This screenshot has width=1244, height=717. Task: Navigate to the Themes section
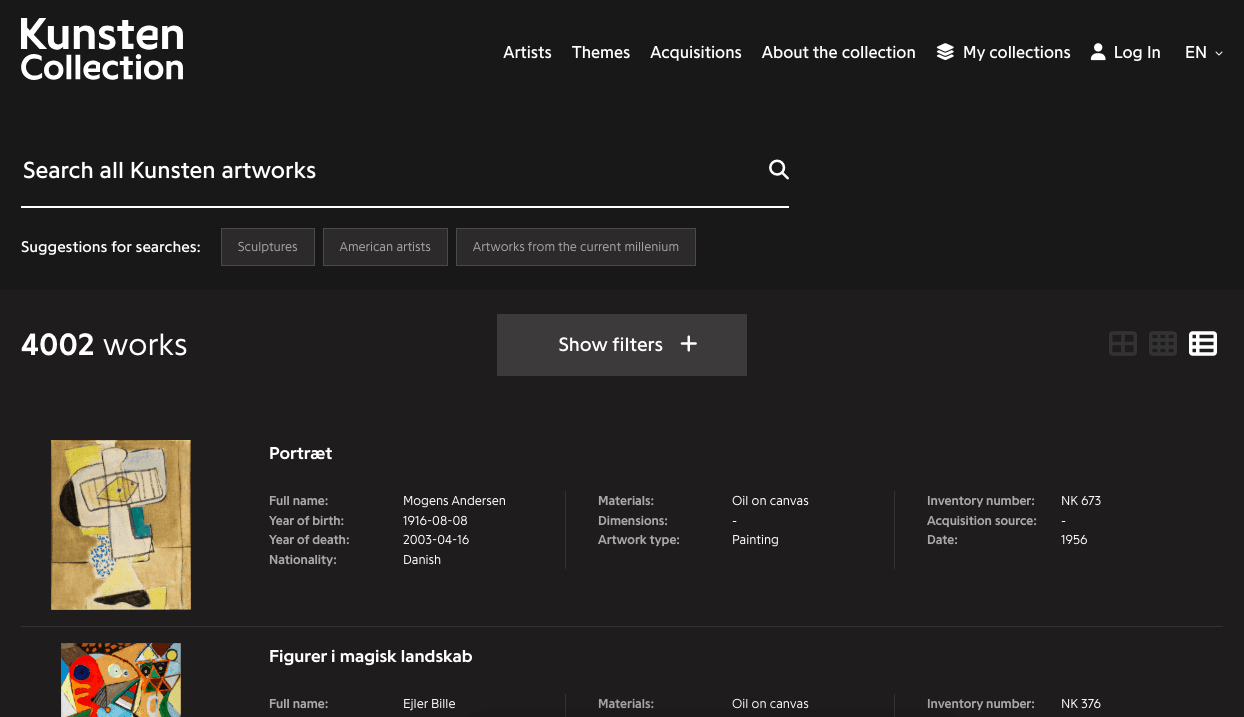[600, 52]
